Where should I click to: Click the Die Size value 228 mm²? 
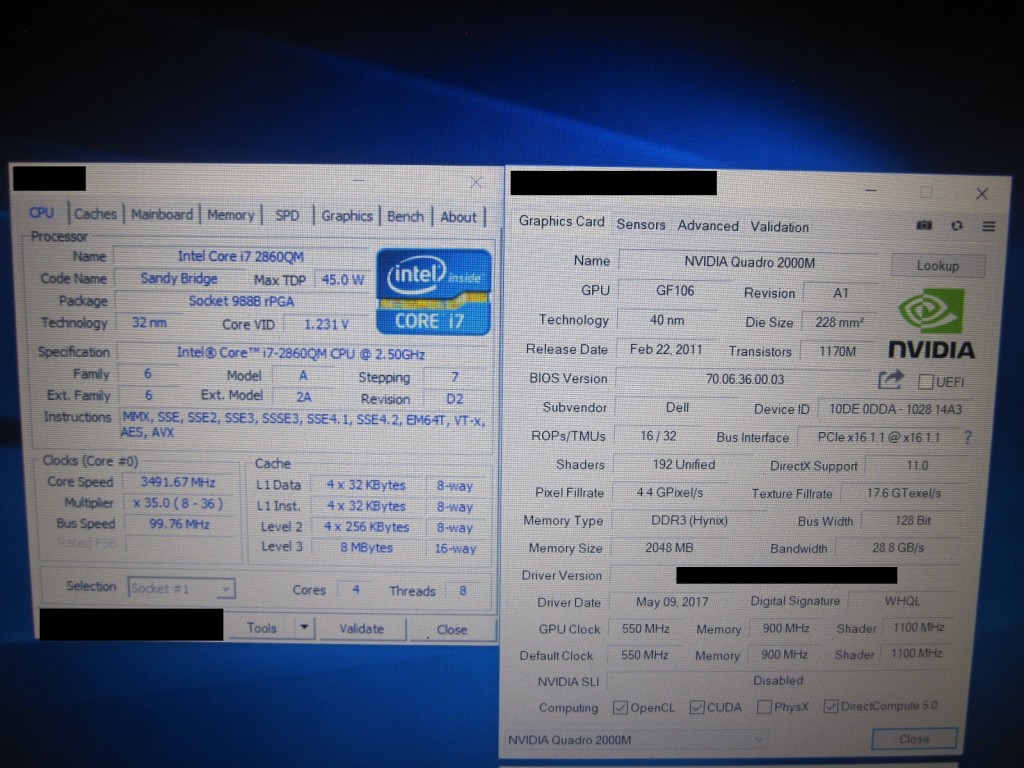pos(839,322)
